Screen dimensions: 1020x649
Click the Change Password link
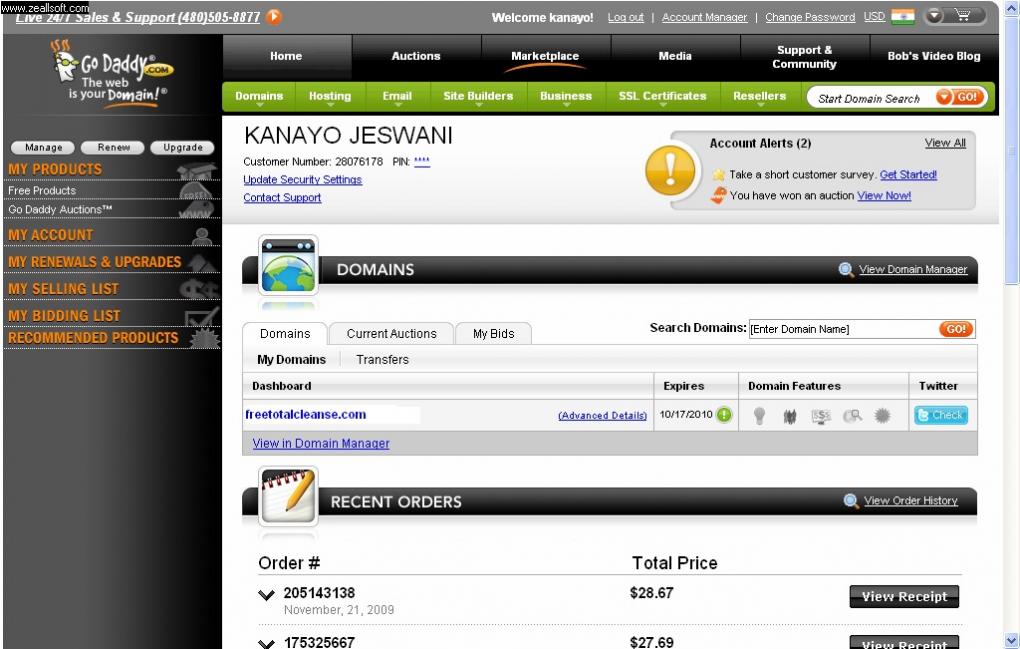[x=810, y=18]
